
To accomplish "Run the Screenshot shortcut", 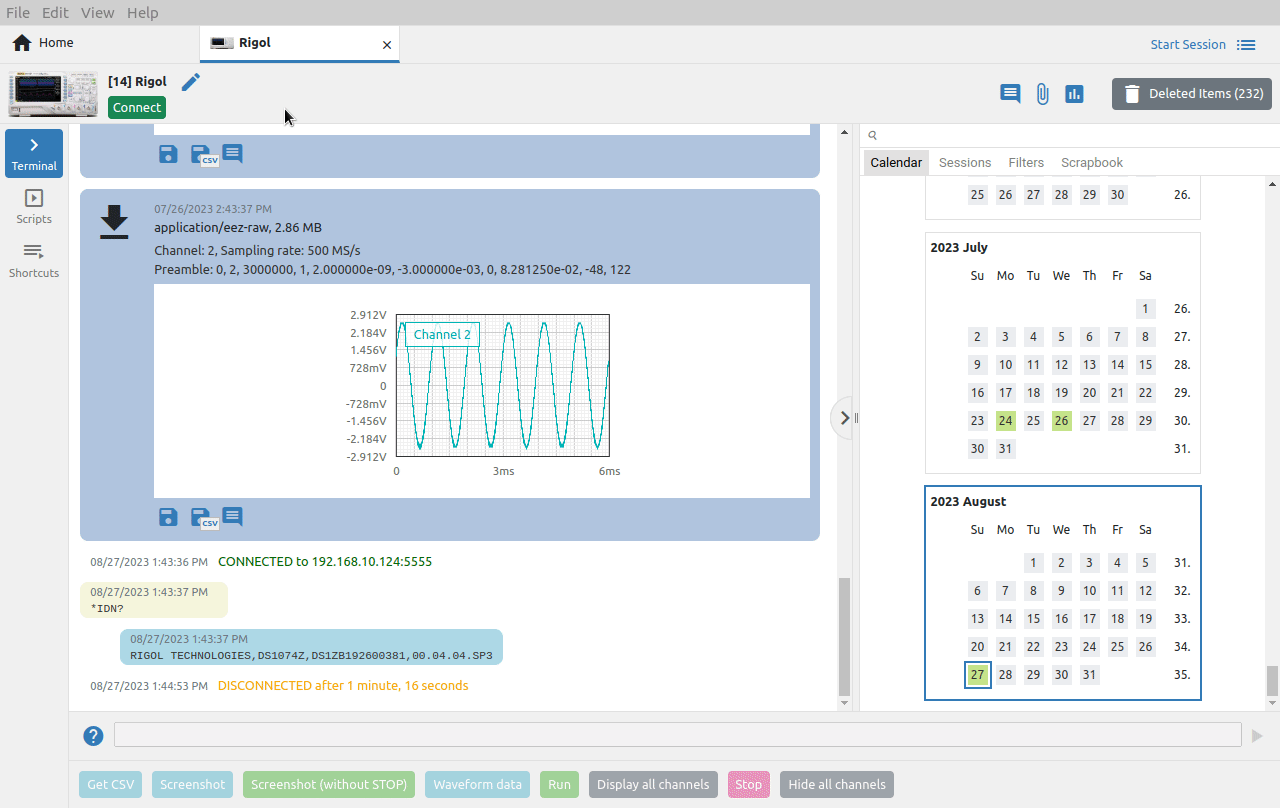I will 193,784.
